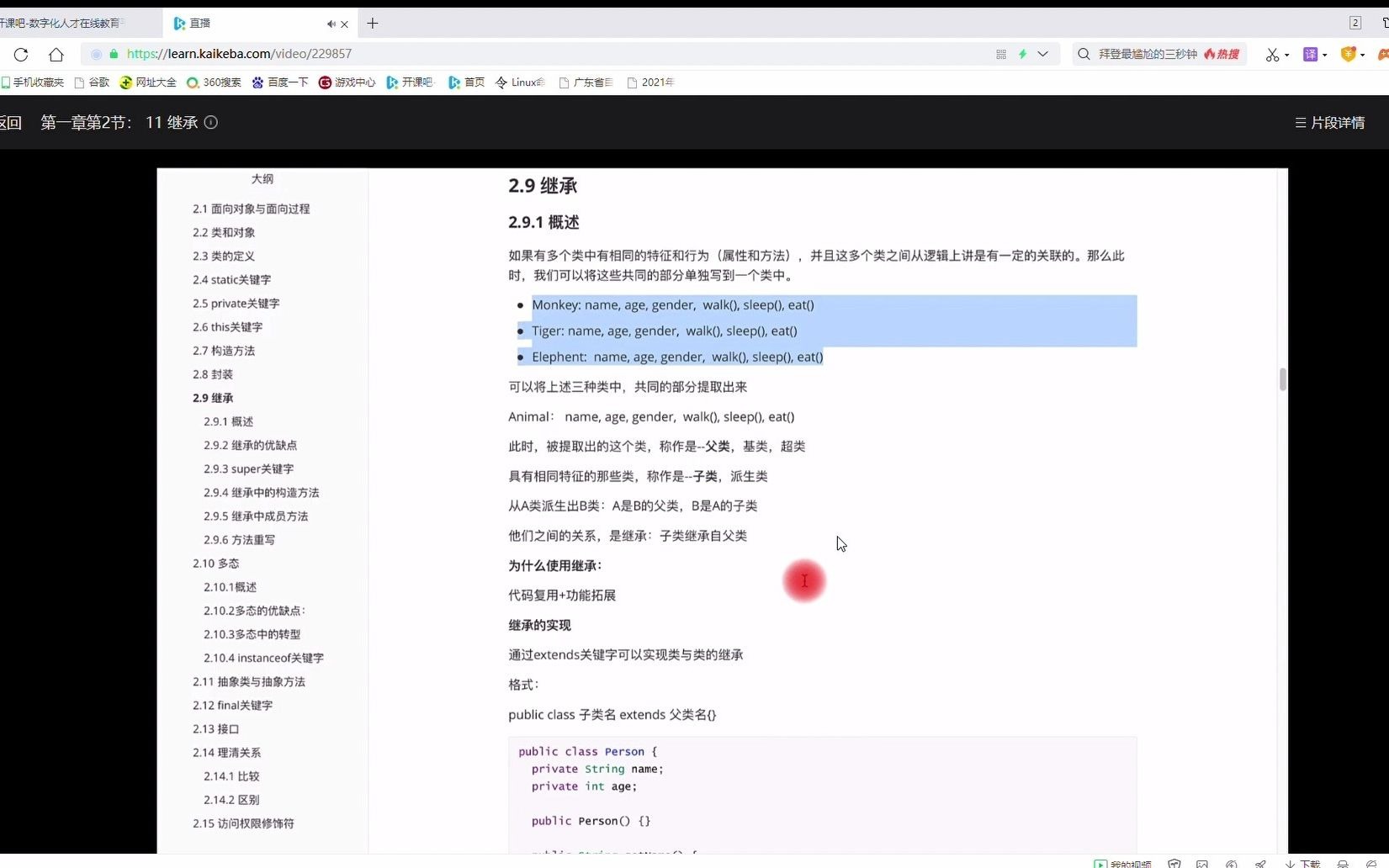The width and height of the screenshot is (1389, 868).
Task: Select outline item 2.13 接口
Action: tap(215, 728)
